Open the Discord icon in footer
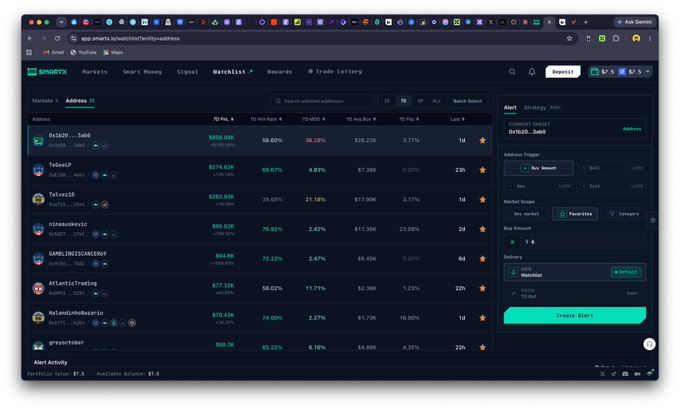680x409 pixels. [x=625, y=374]
